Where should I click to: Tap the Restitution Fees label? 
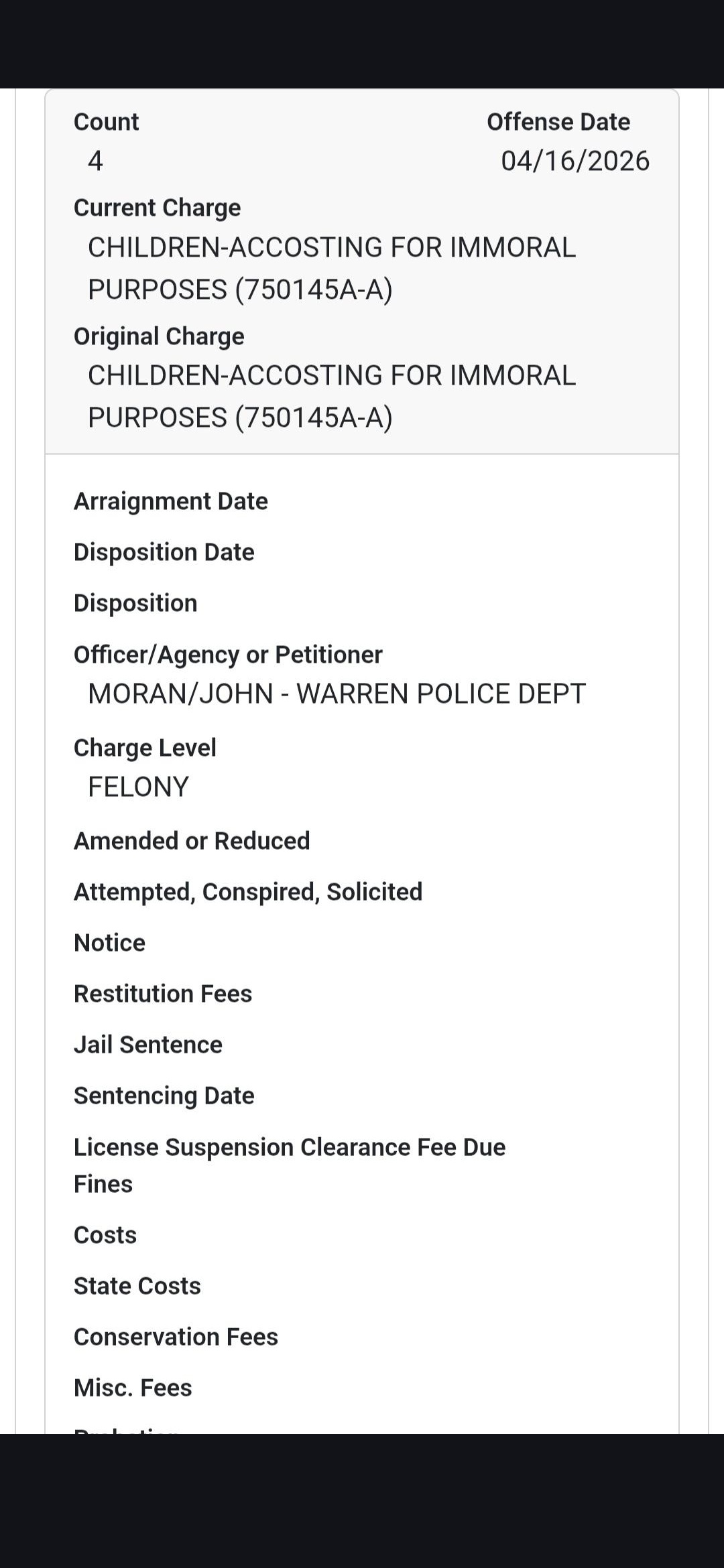click(163, 994)
